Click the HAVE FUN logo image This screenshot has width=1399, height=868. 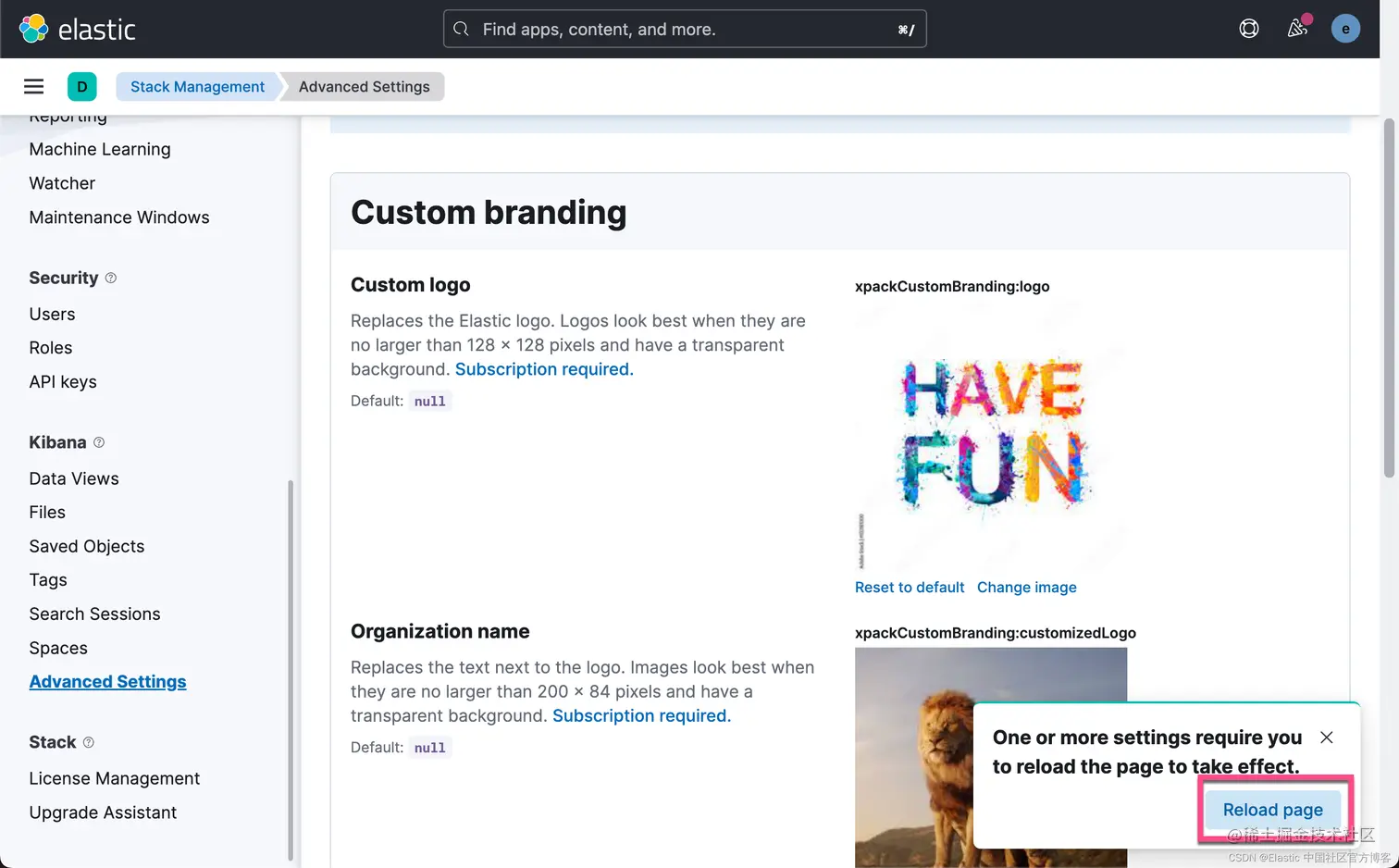coord(991,437)
